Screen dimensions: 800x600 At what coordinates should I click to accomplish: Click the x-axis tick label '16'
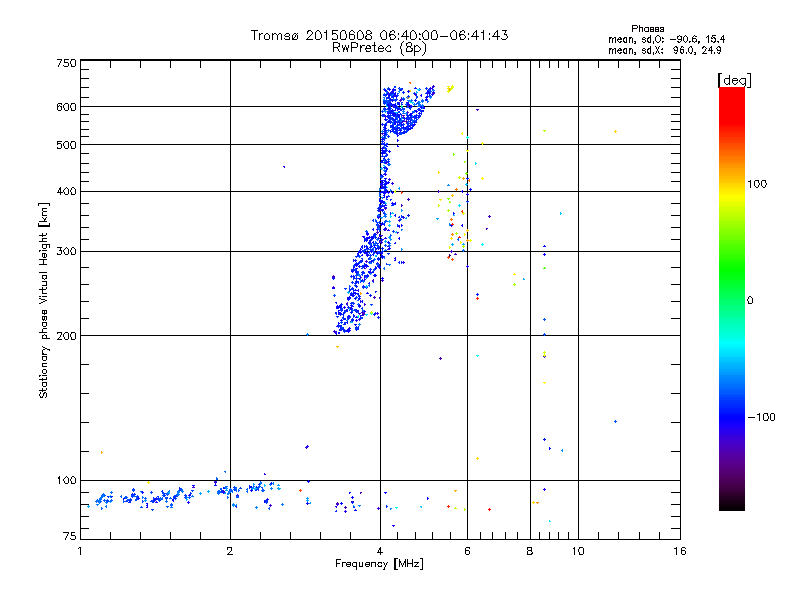pyautogui.click(x=680, y=551)
